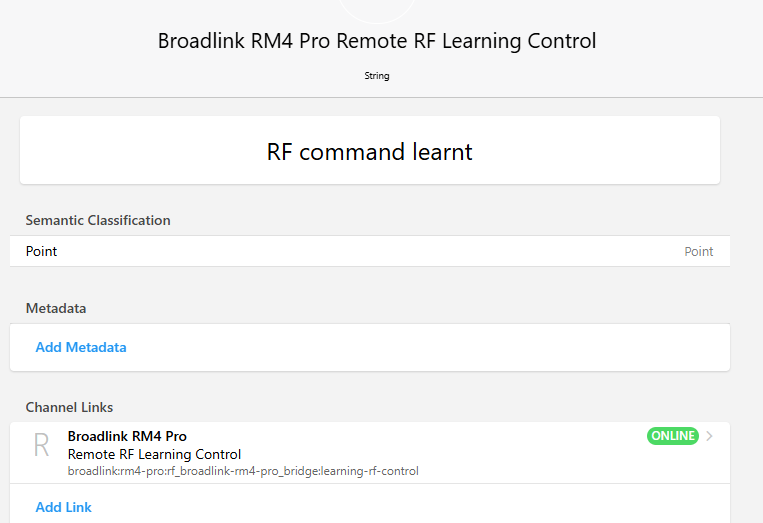Open channel link details via the chevron arrow
This screenshot has height=523, width=763.
[710, 436]
